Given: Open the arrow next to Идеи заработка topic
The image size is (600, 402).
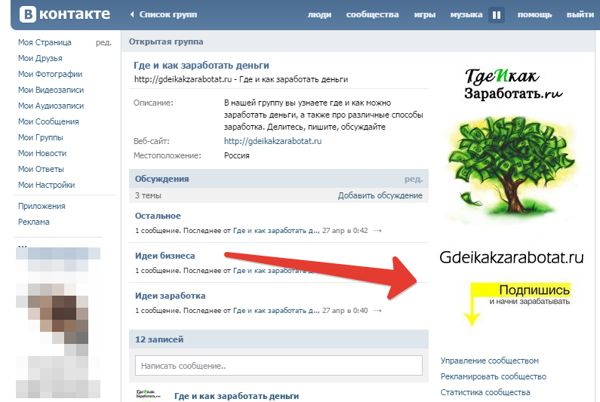Looking at the screenshot, I should [377, 311].
